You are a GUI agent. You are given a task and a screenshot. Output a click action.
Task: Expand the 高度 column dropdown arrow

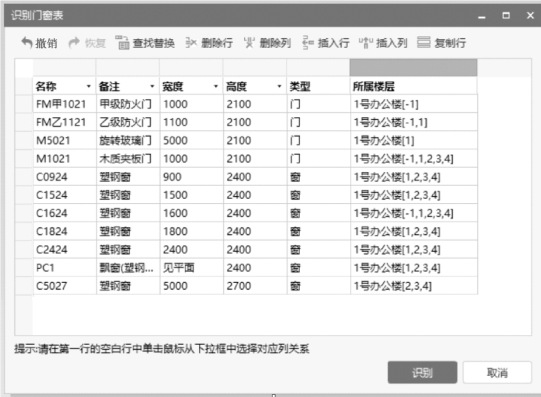[279, 86]
